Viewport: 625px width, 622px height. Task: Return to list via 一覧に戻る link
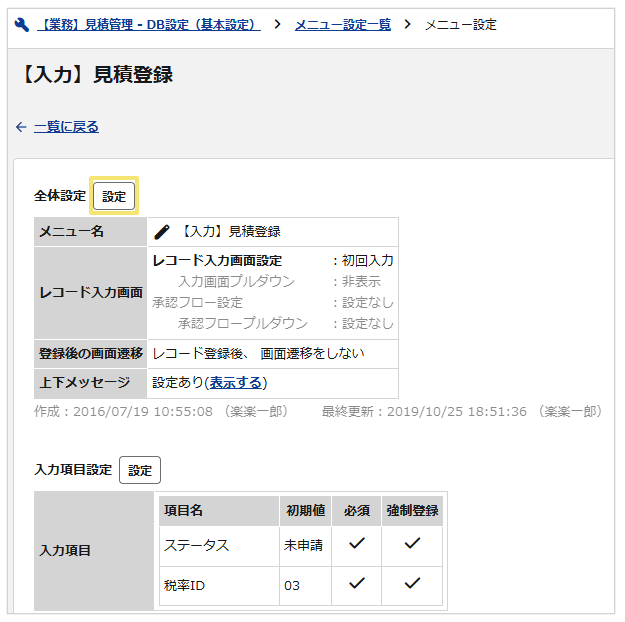66,127
